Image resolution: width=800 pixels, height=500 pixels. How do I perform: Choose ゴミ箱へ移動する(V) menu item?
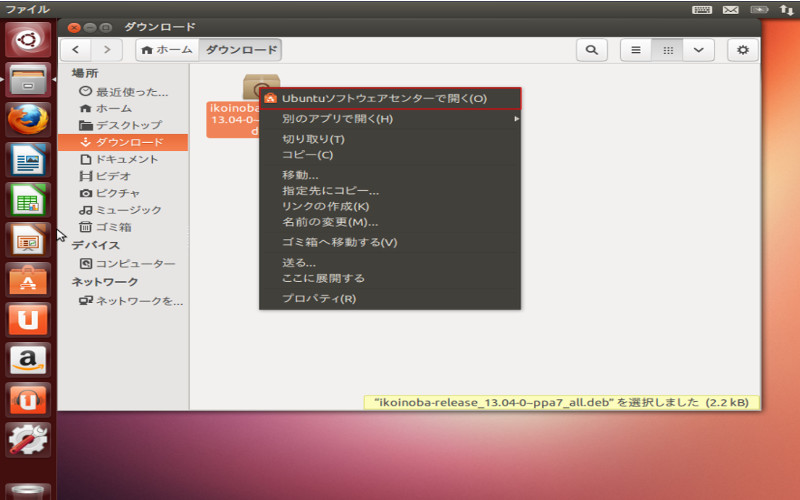click(x=390, y=242)
